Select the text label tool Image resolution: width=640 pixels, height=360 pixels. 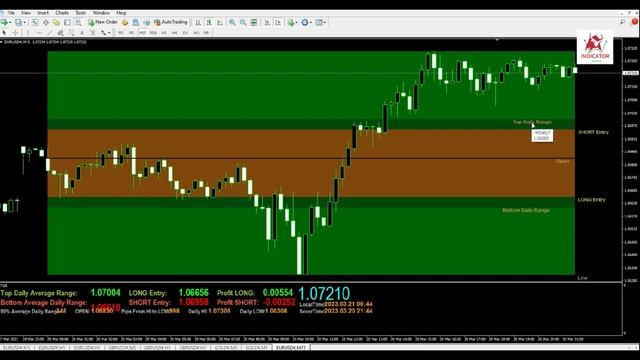(x=93, y=33)
